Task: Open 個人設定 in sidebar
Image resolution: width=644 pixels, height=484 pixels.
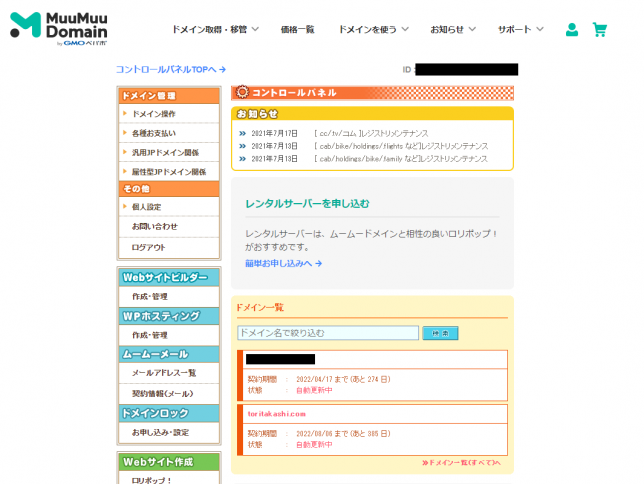Action: [x=146, y=207]
